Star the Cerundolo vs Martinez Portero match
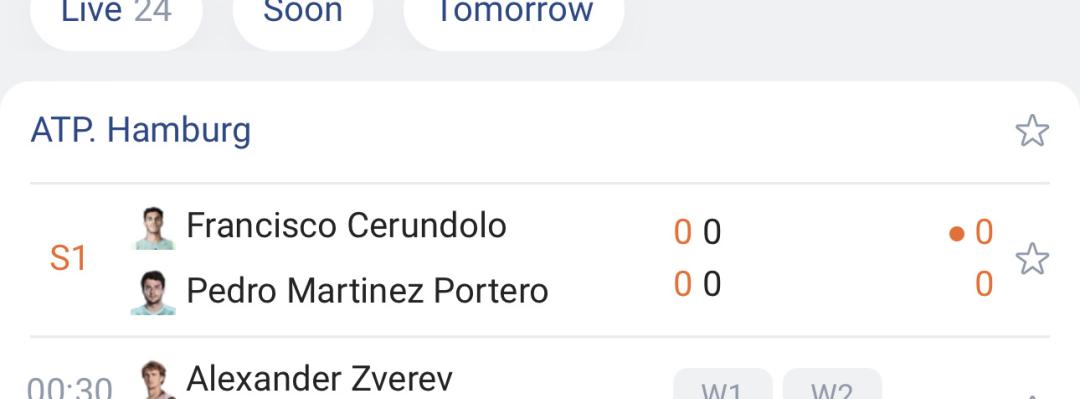 (x=1032, y=259)
